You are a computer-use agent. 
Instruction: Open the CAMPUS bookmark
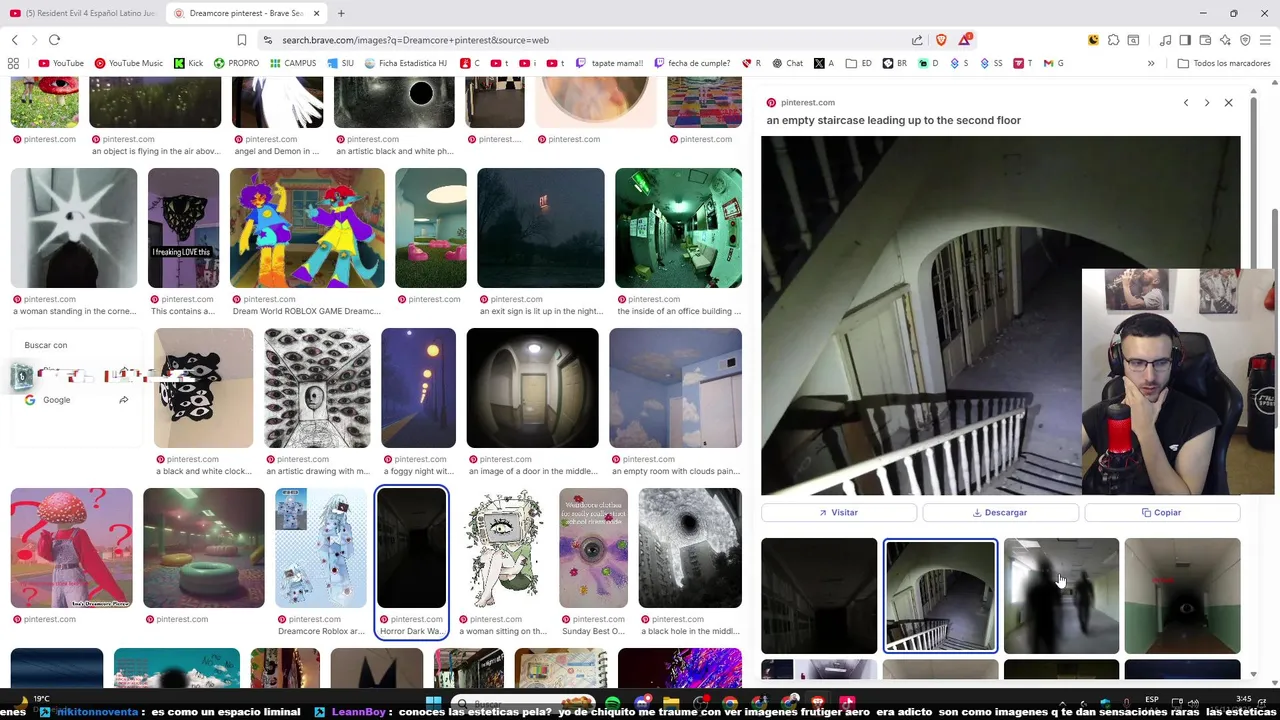click(x=293, y=63)
